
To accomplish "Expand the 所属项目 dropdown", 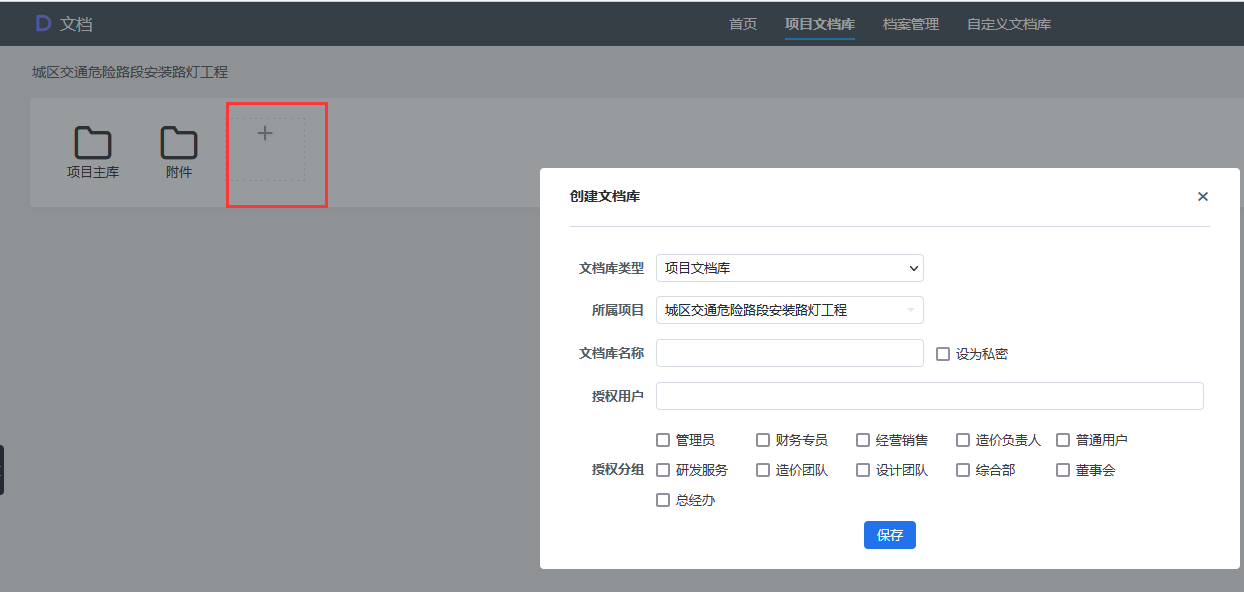I will [x=789, y=310].
